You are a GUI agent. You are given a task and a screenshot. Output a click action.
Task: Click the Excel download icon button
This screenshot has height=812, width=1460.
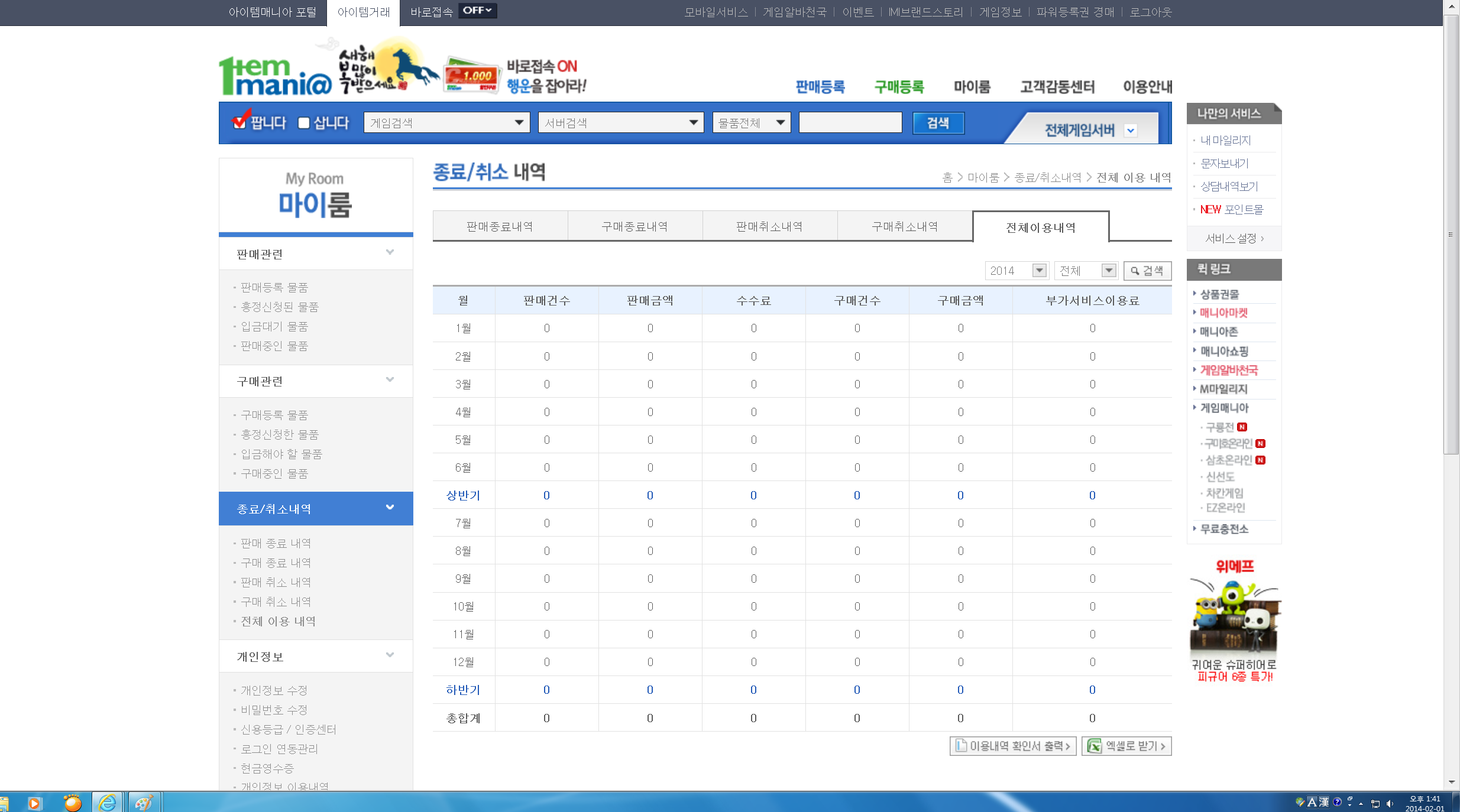[1126, 746]
